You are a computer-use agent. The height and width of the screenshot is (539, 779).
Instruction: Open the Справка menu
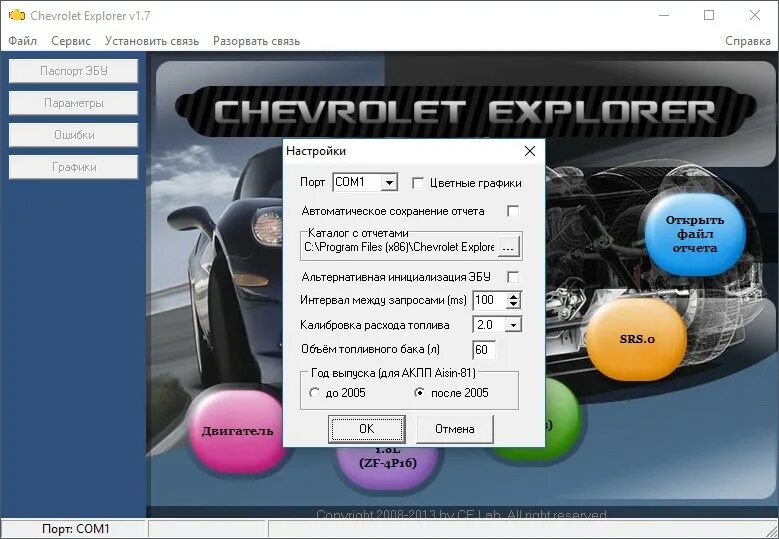click(x=748, y=41)
